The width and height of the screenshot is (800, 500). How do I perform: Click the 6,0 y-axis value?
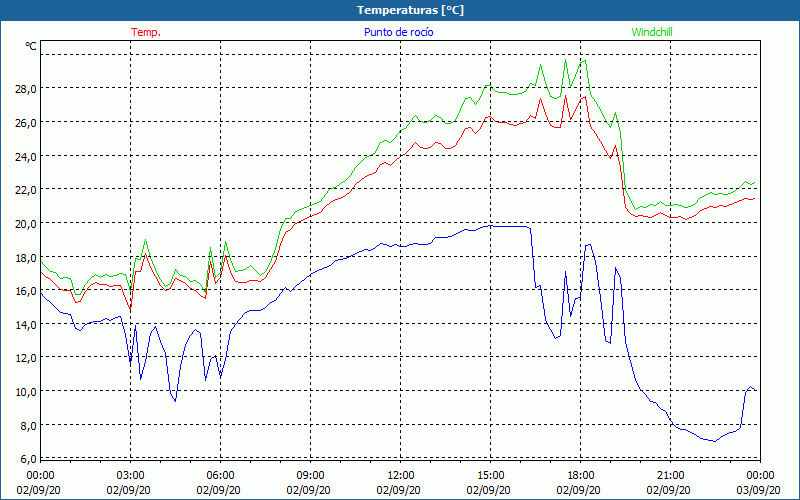click(28, 459)
